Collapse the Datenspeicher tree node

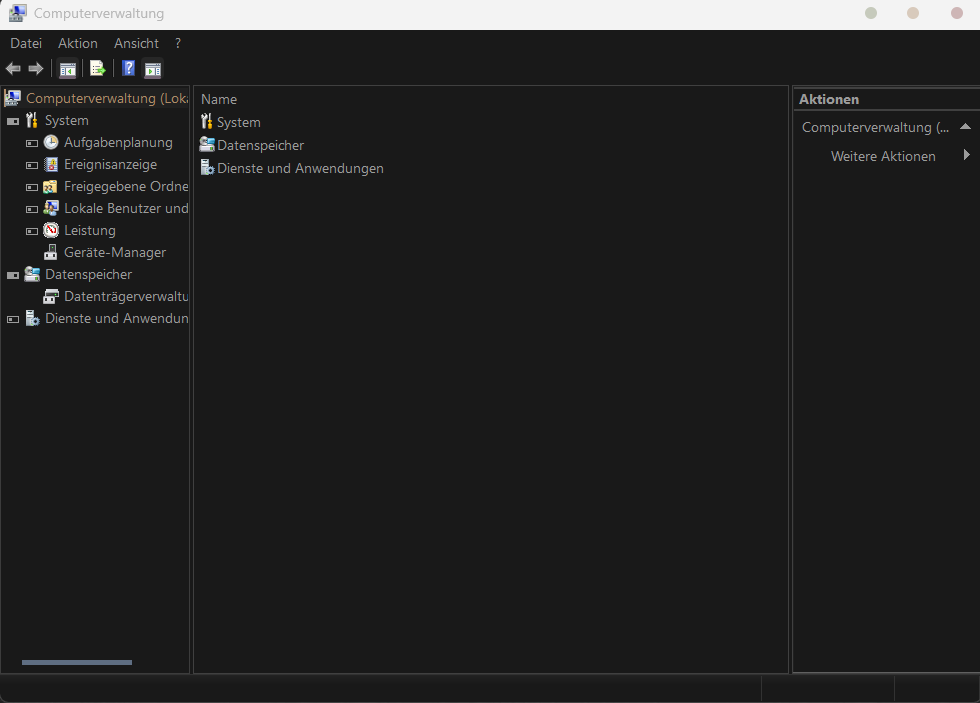point(13,275)
